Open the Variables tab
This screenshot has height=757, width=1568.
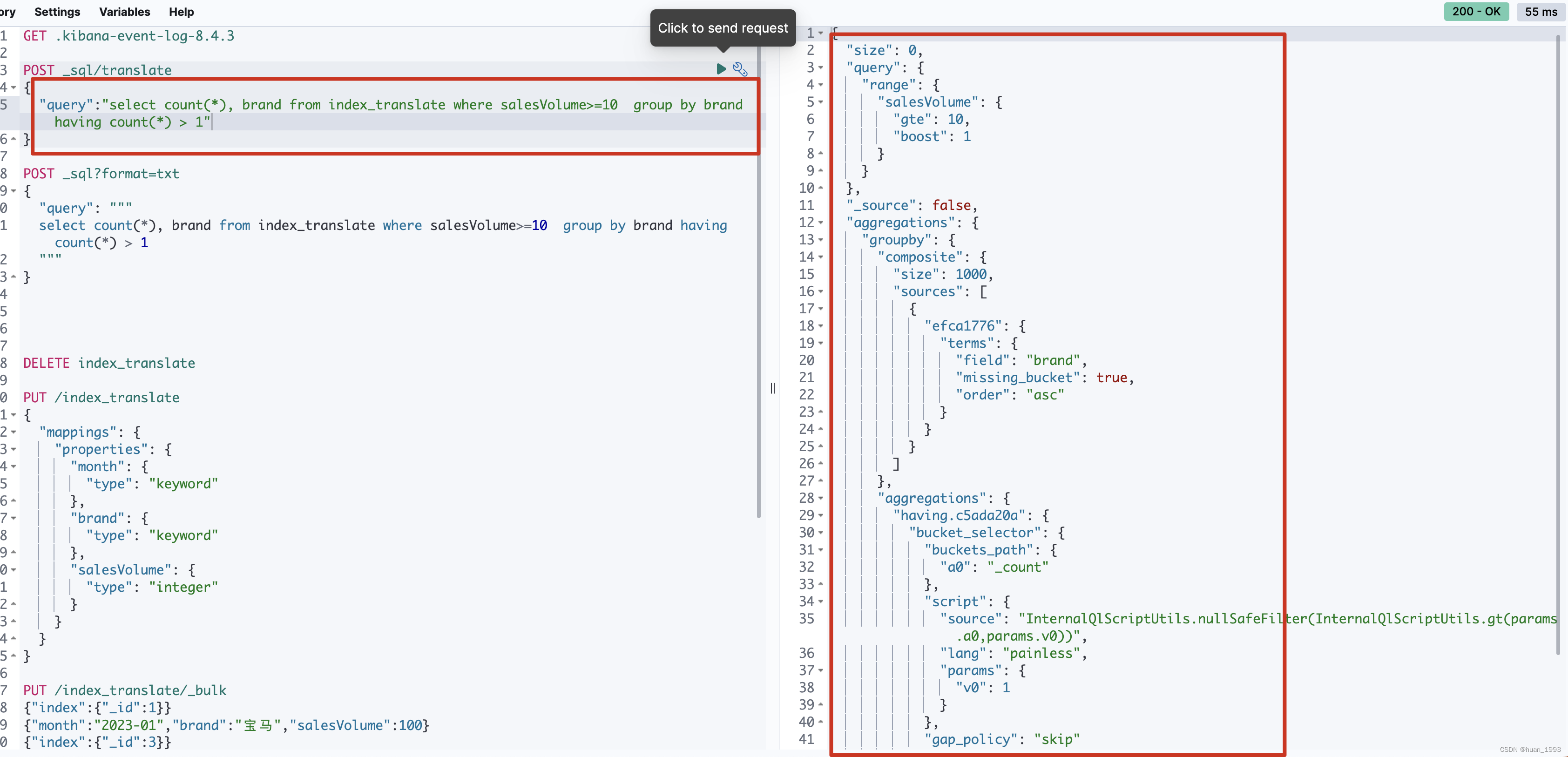124,12
